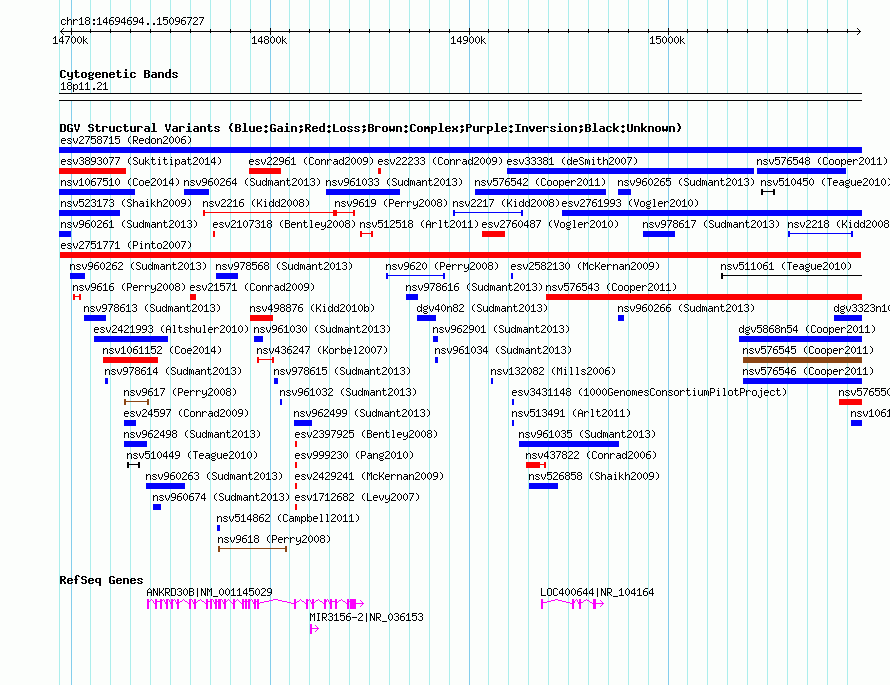This screenshot has width=890, height=685.
Task: Click the Cytogenetic Bands track title
Action: [x=119, y=74]
